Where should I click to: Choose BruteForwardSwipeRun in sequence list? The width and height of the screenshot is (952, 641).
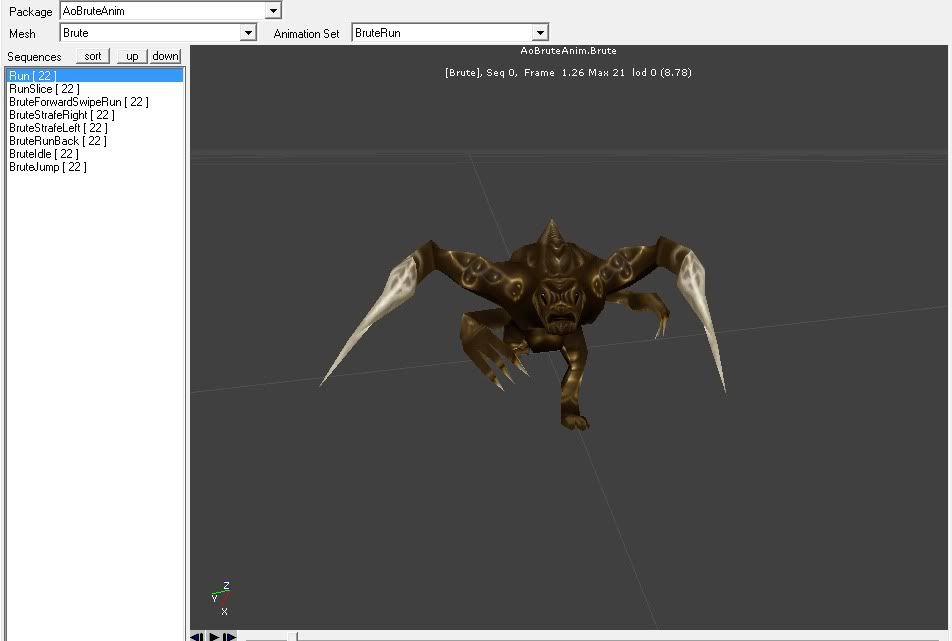coord(78,102)
